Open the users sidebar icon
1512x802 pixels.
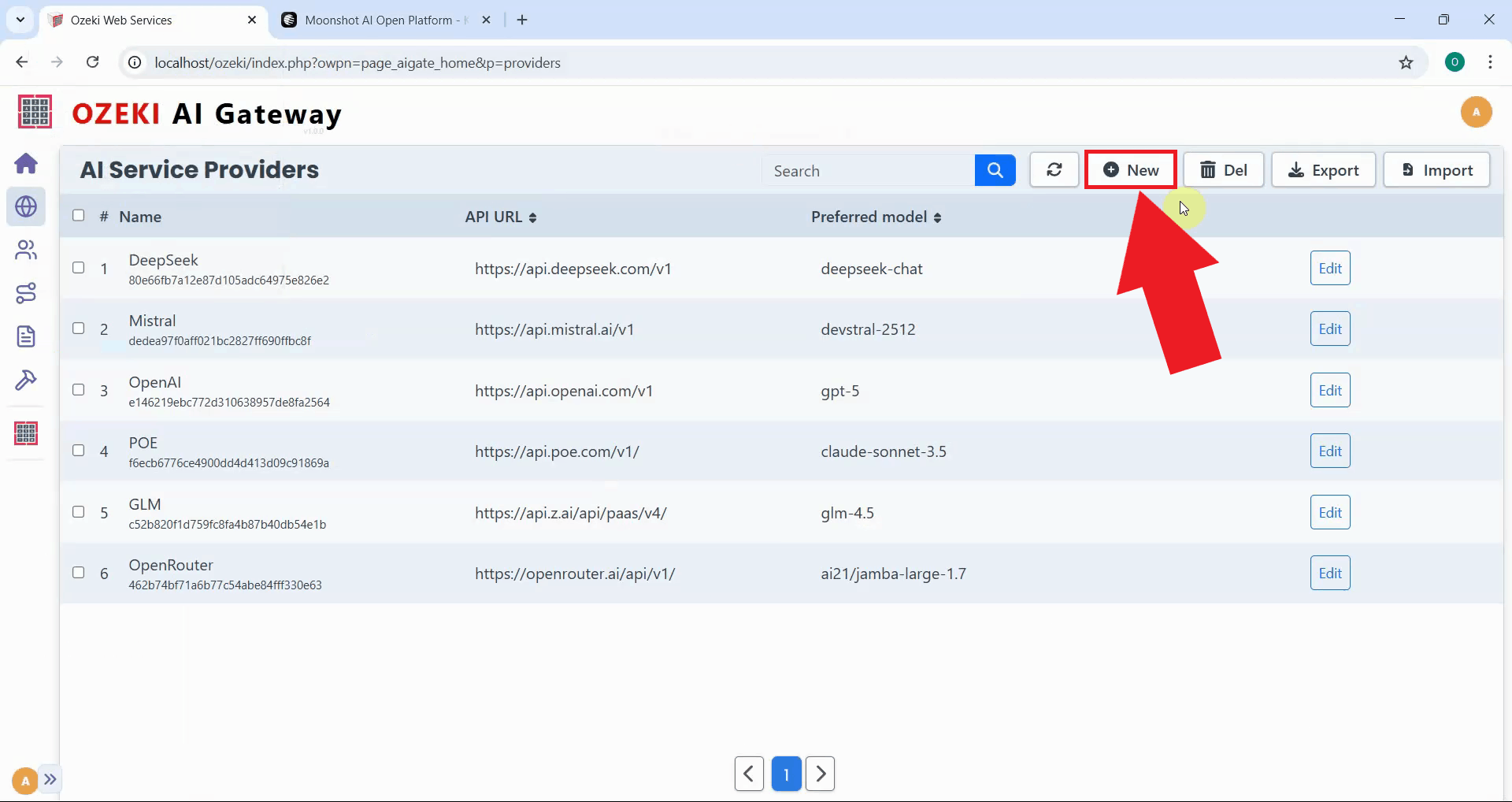point(26,250)
